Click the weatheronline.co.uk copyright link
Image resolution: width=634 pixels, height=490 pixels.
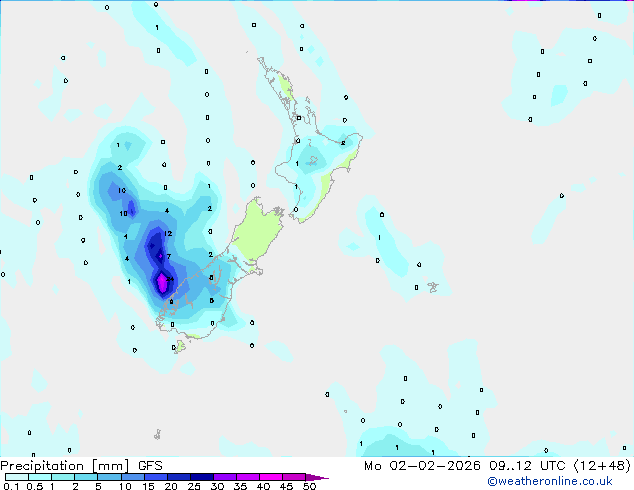(550, 481)
